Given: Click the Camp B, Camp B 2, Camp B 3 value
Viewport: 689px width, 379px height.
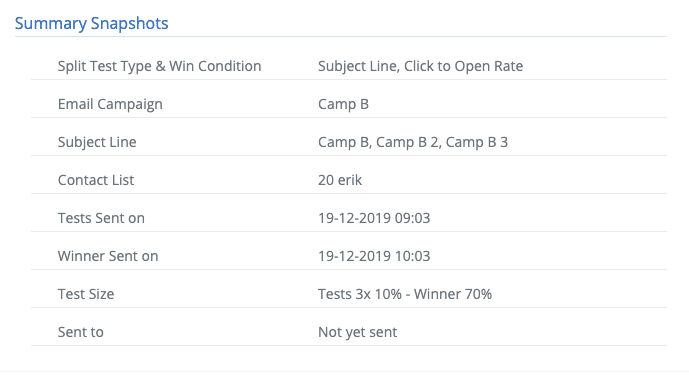Looking at the screenshot, I should pos(413,142).
